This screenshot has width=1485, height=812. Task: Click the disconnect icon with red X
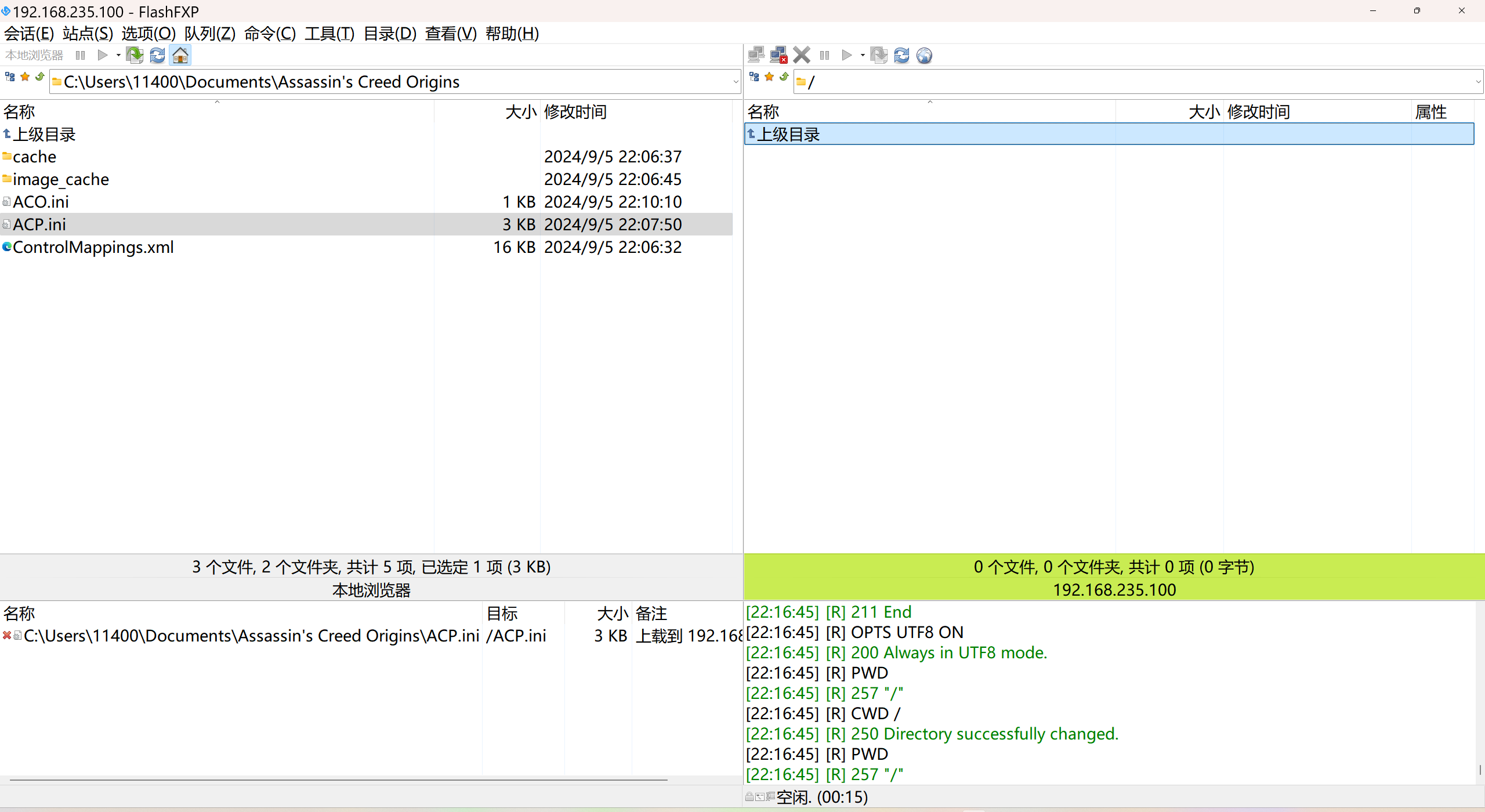click(778, 55)
